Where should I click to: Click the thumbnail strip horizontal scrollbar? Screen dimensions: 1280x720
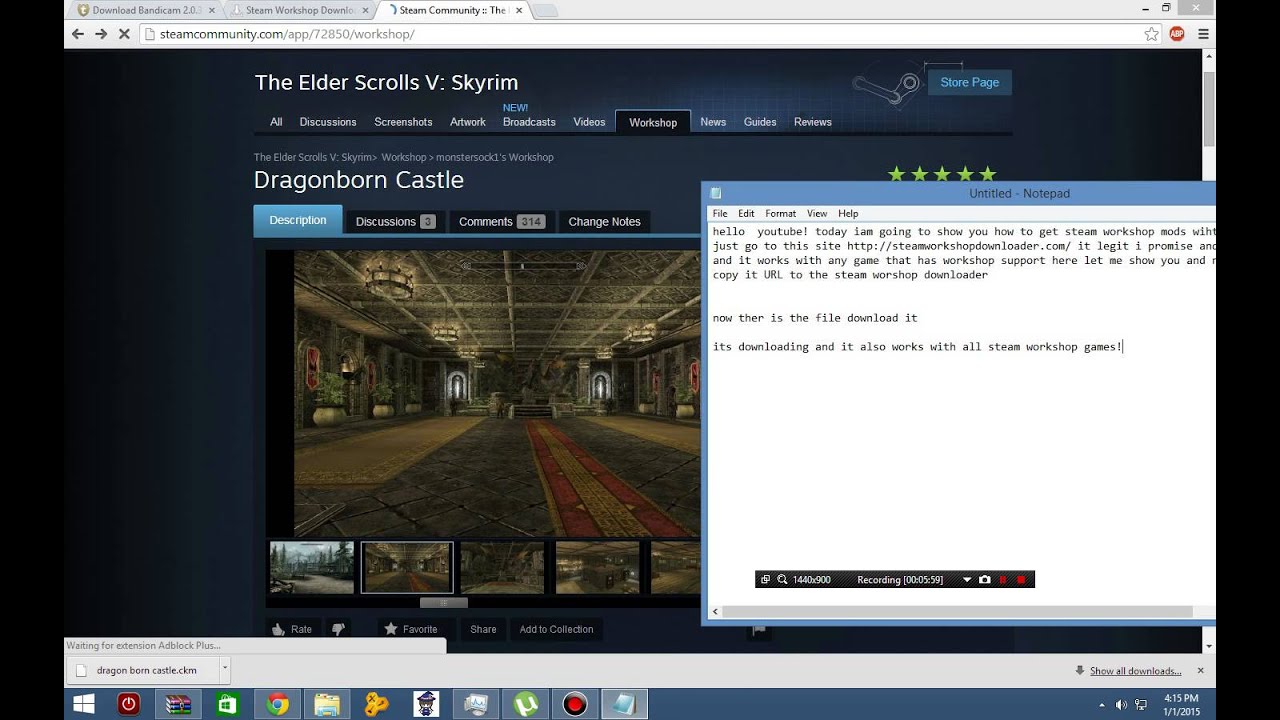click(x=443, y=603)
